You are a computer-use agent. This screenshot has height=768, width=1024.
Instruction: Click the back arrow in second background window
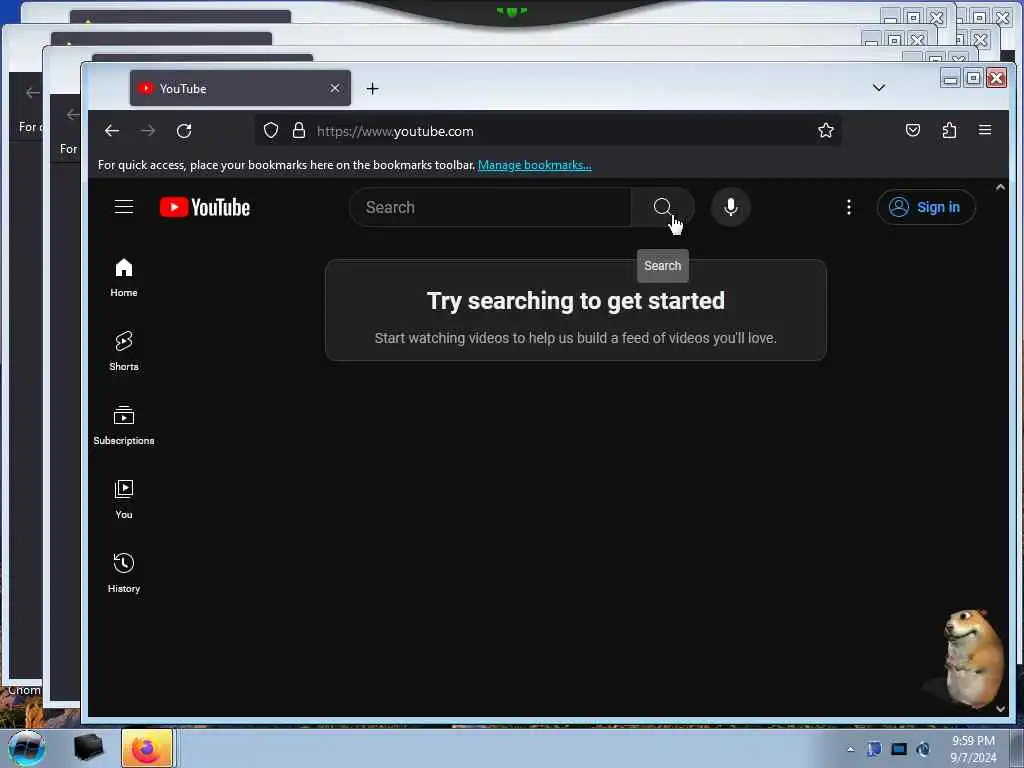click(x=72, y=115)
